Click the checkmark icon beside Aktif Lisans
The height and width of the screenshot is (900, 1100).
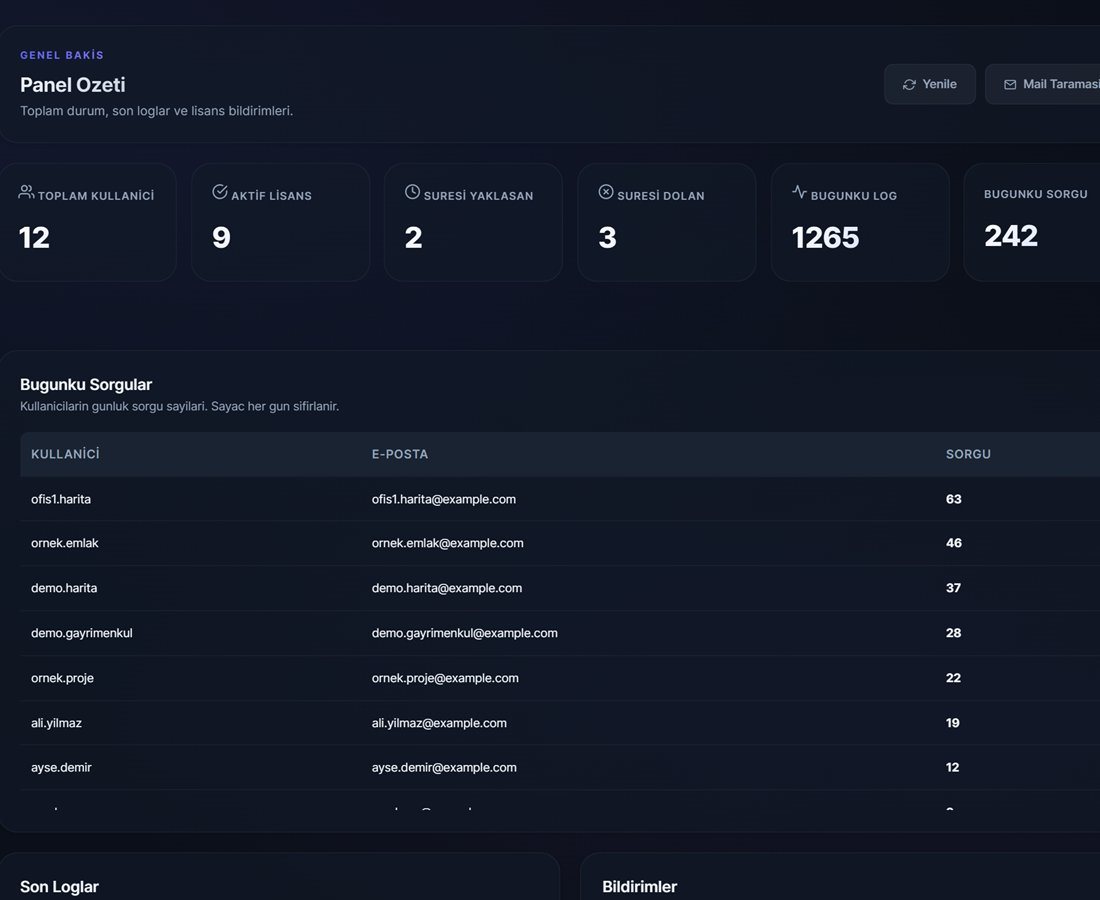click(x=220, y=192)
